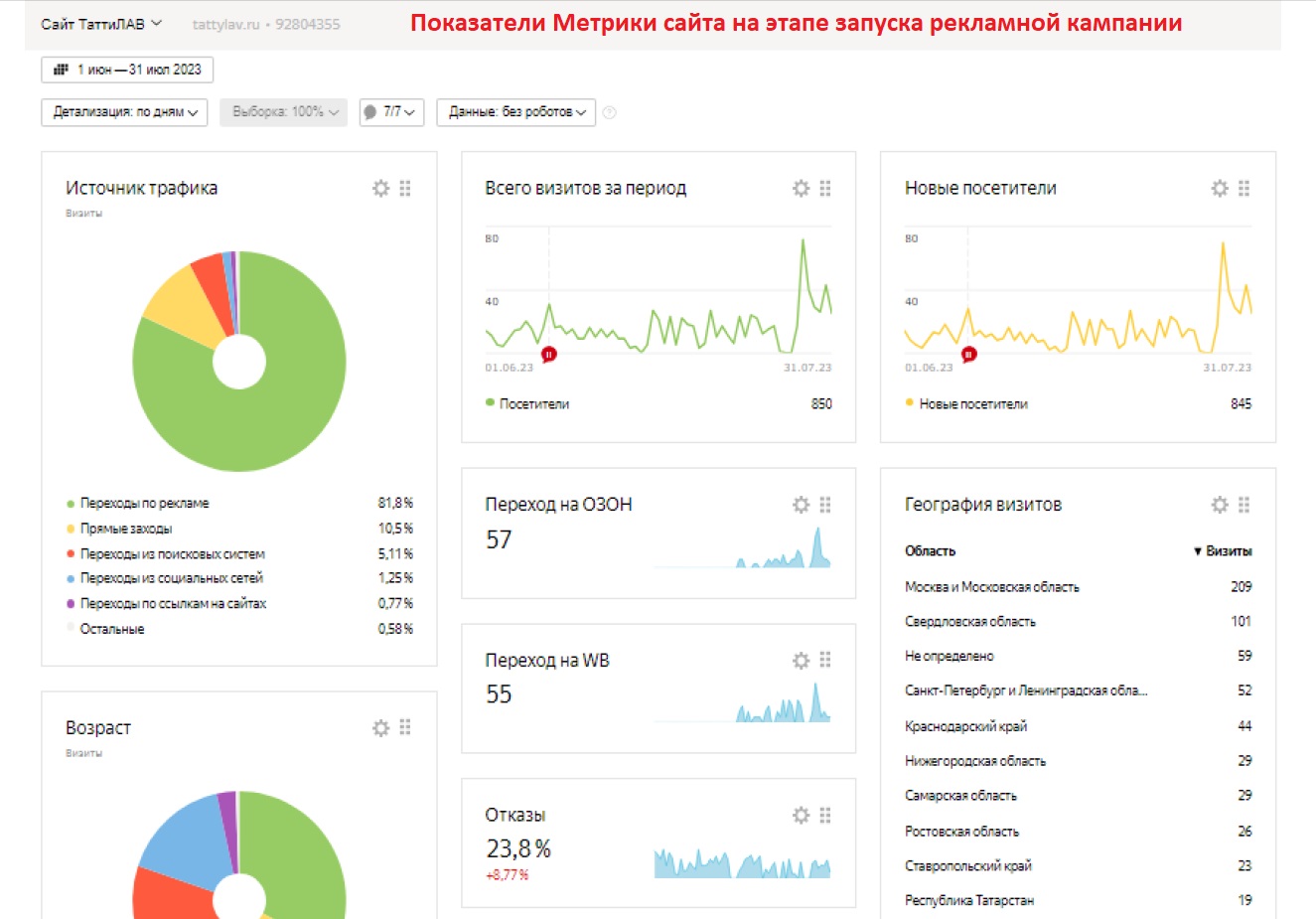1316x919 pixels.
Task: Click the Не определено row
Action: coord(1078,656)
